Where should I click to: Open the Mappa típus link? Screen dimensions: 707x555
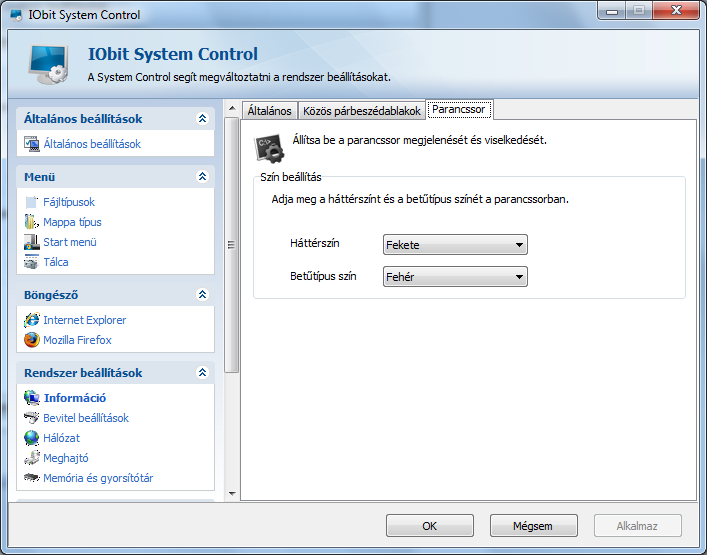[x=72, y=222]
